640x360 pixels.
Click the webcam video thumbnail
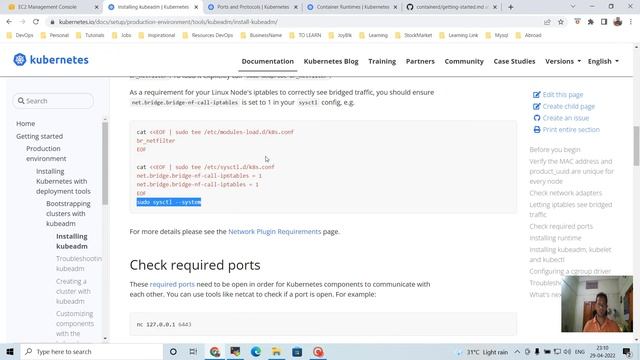(597, 304)
